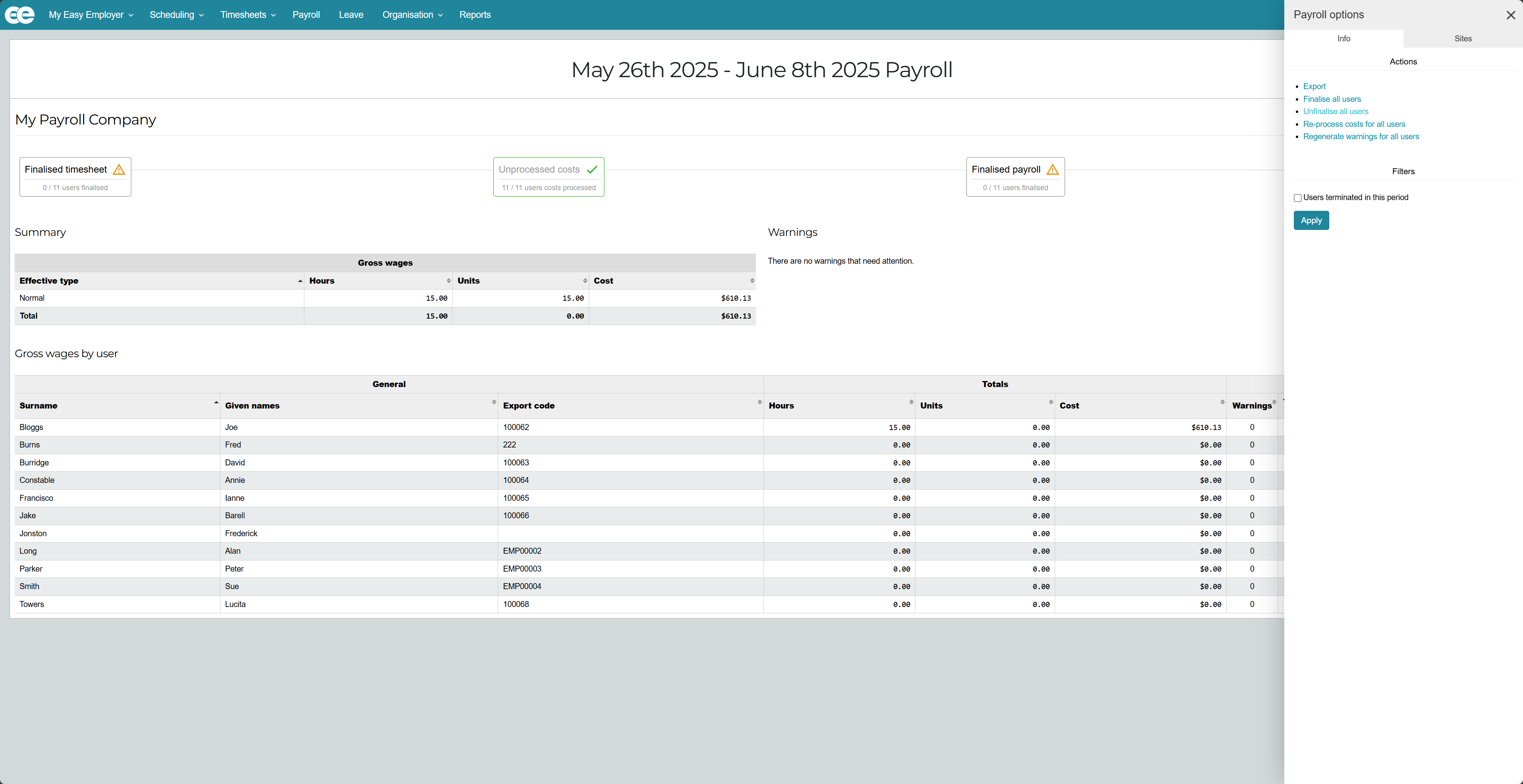Click the Total row in summary
Viewport: 1523px width, 784px height.
[385, 316]
